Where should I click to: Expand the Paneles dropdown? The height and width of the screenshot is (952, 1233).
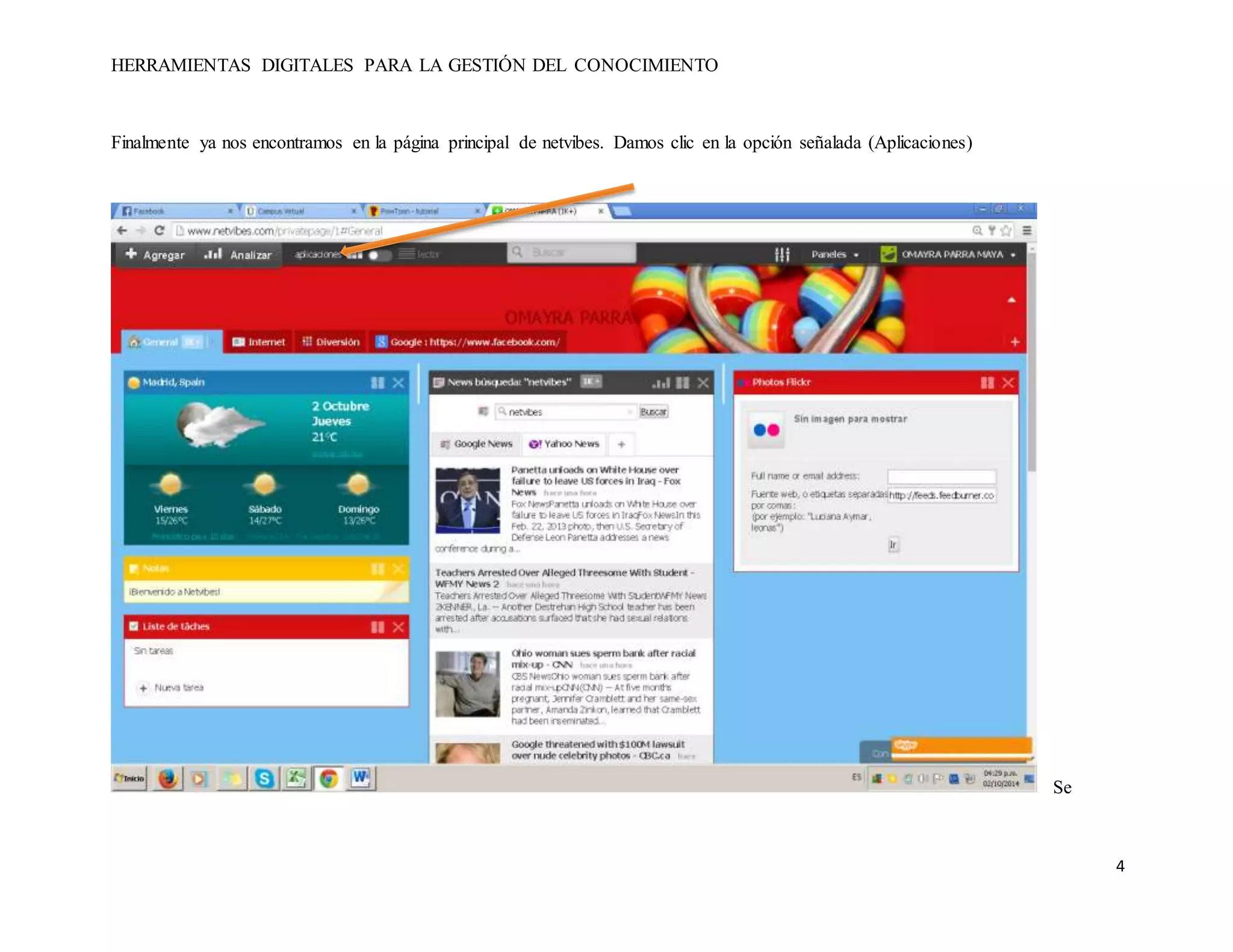tap(834, 255)
